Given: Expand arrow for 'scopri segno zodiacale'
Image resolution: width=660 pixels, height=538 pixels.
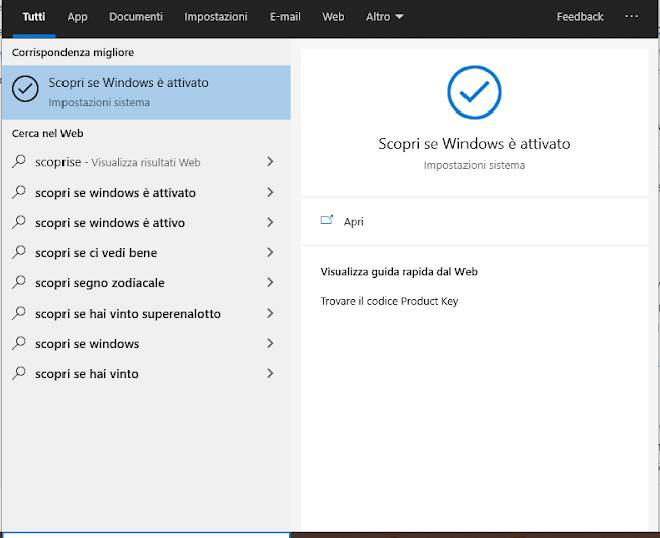Looking at the screenshot, I should 270,282.
